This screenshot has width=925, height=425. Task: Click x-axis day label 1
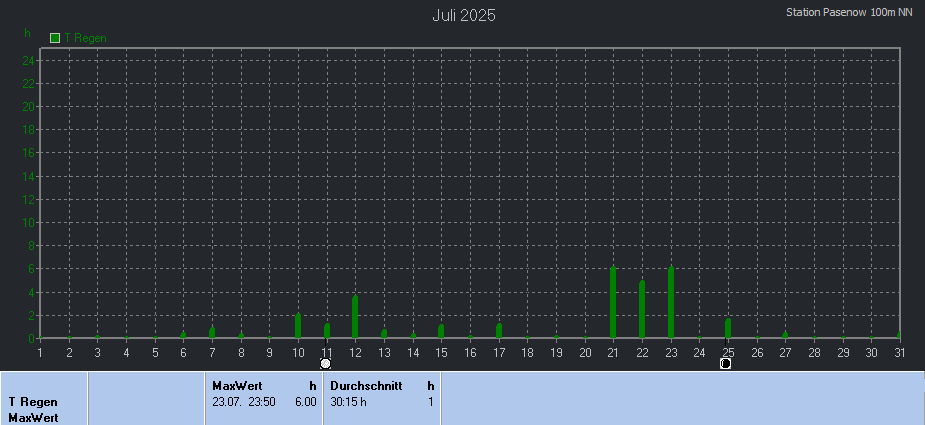click(x=40, y=353)
